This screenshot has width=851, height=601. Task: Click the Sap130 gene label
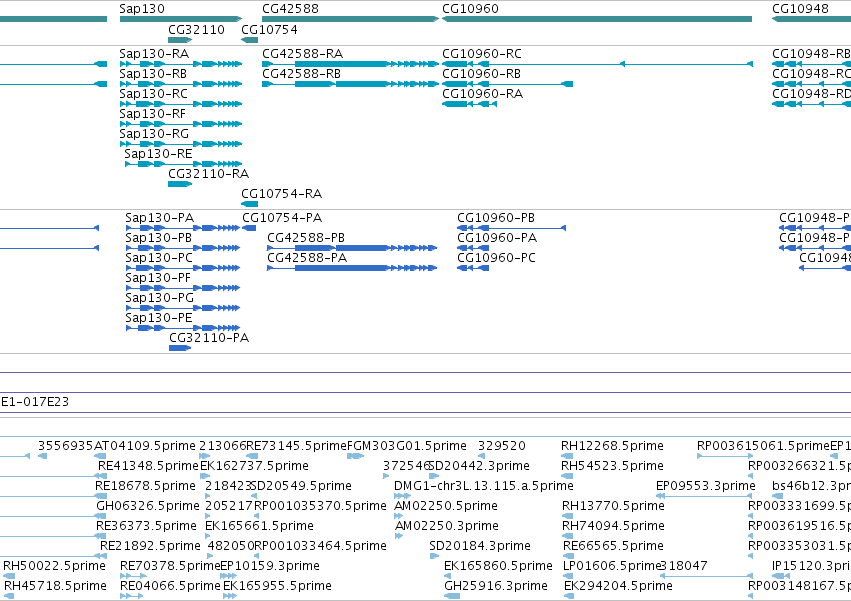pyautogui.click(x=142, y=9)
